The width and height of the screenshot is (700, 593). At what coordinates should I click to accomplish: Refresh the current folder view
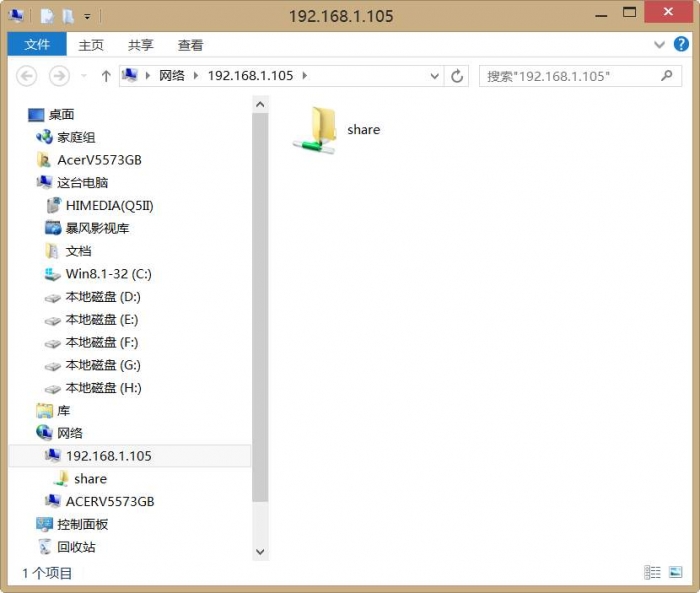tap(457, 76)
